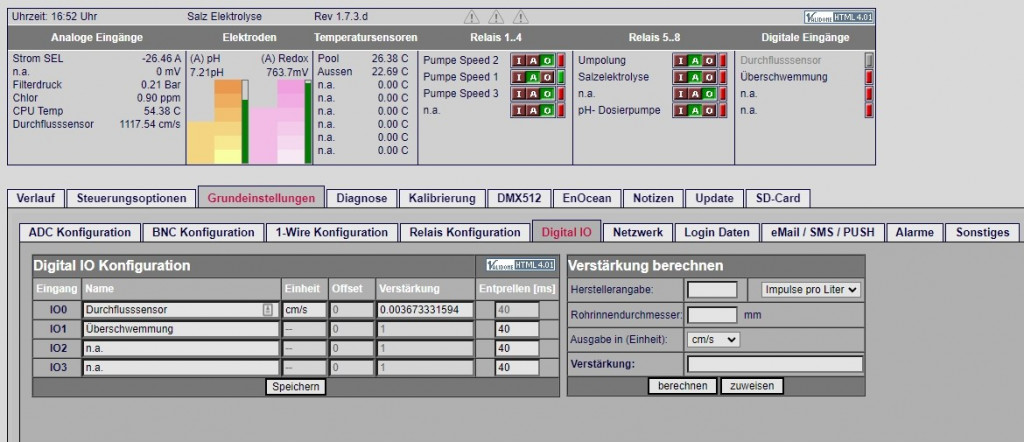
Task: Click the IO1 Entprellen field with 40
Action: coord(517,329)
